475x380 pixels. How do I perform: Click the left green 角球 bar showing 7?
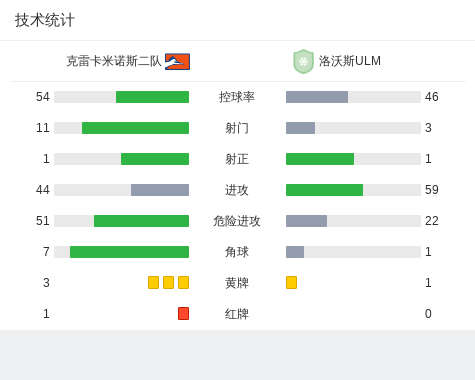tap(129, 252)
